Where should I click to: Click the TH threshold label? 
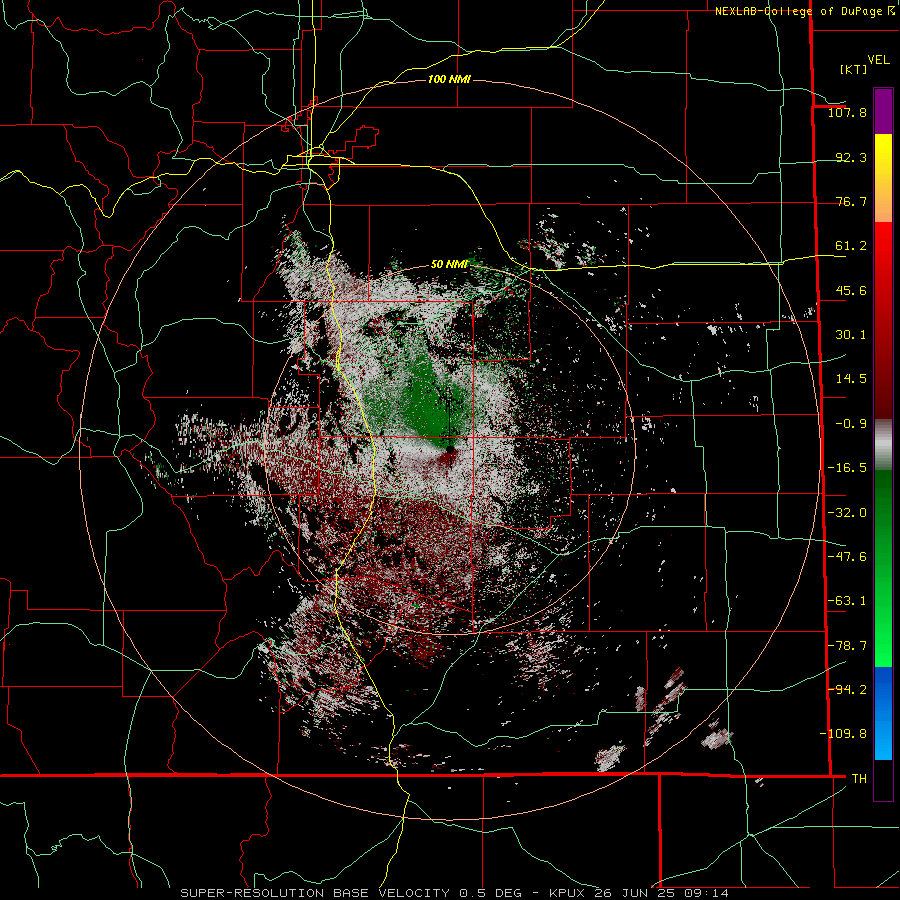pos(859,779)
